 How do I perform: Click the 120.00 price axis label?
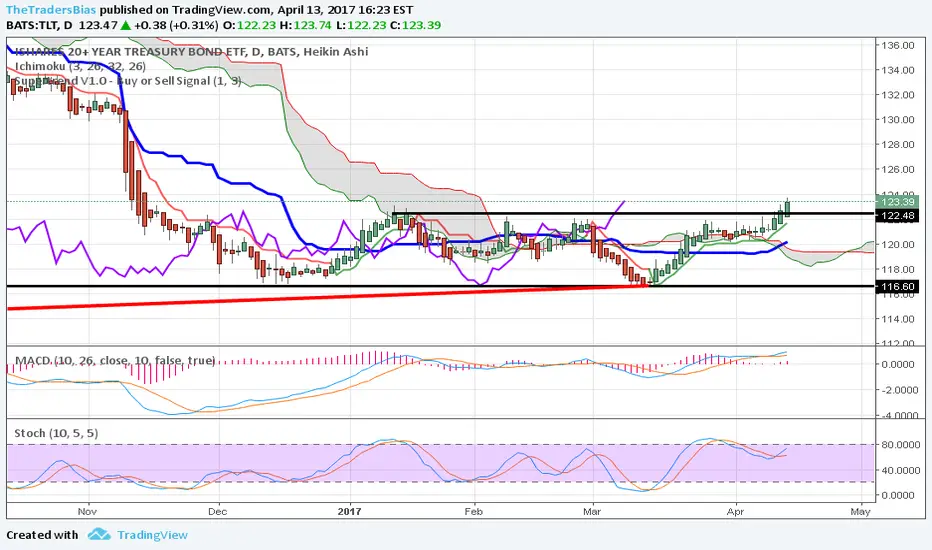[x=898, y=244]
